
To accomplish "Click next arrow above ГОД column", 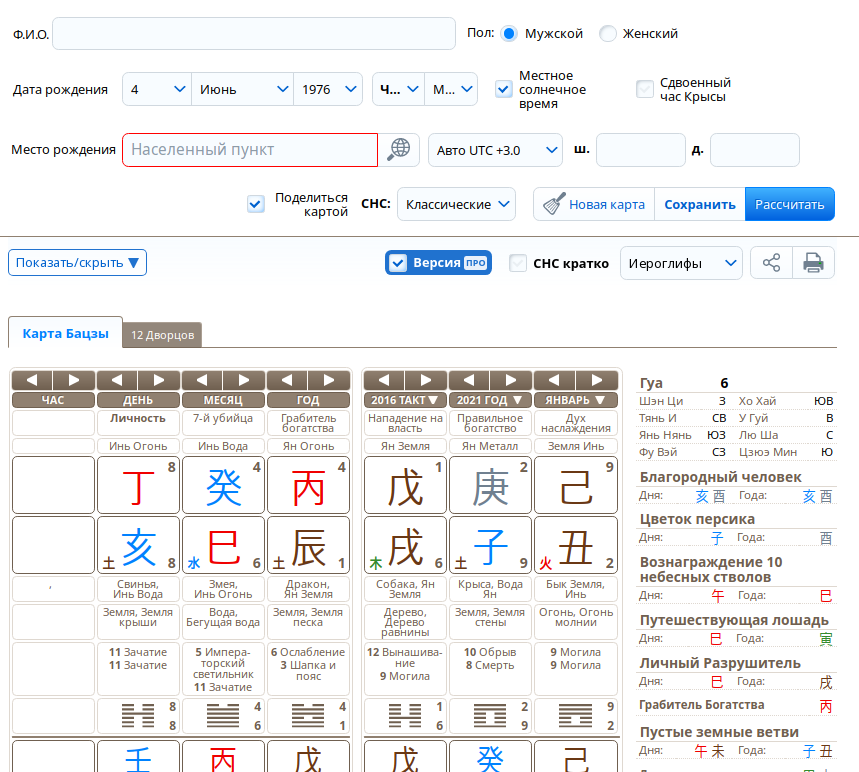I will [329, 380].
